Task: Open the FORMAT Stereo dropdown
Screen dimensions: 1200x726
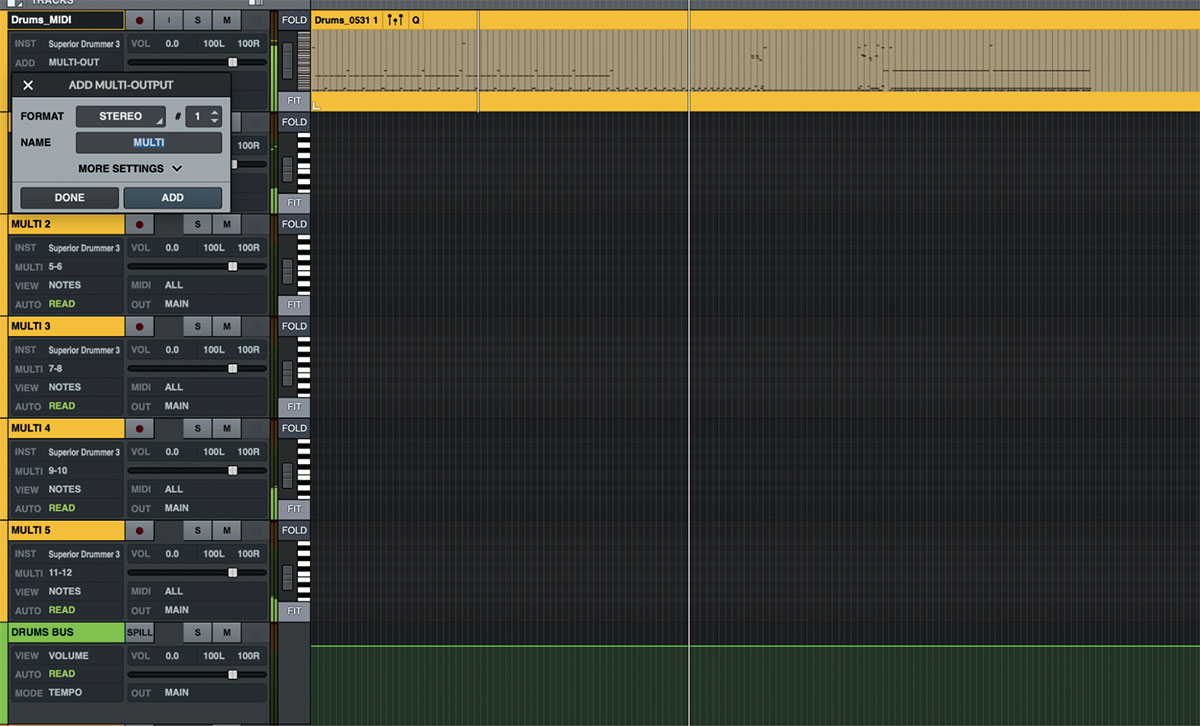Action: tap(121, 116)
